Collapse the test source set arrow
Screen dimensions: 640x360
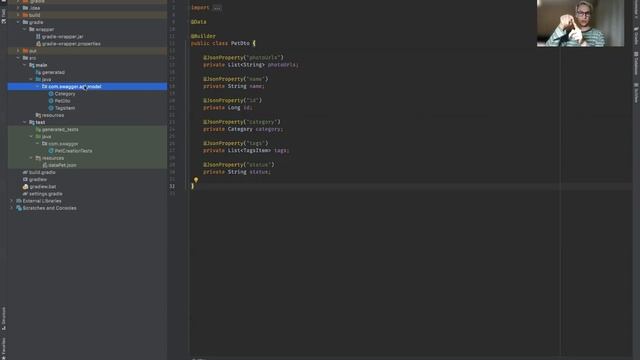coord(25,122)
